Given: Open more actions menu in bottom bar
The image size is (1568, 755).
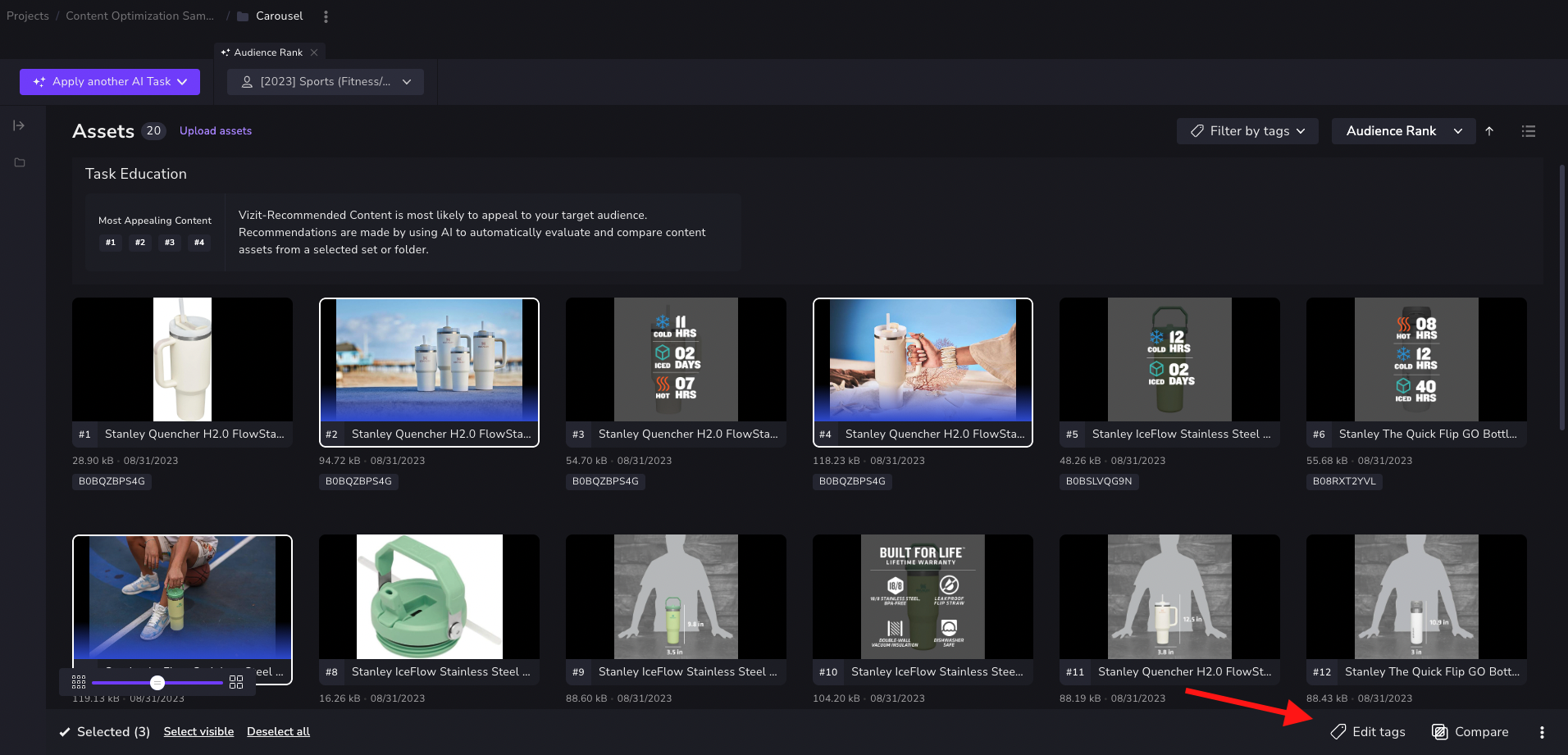Looking at the screenshot, I should click(x=1542, y=732).
